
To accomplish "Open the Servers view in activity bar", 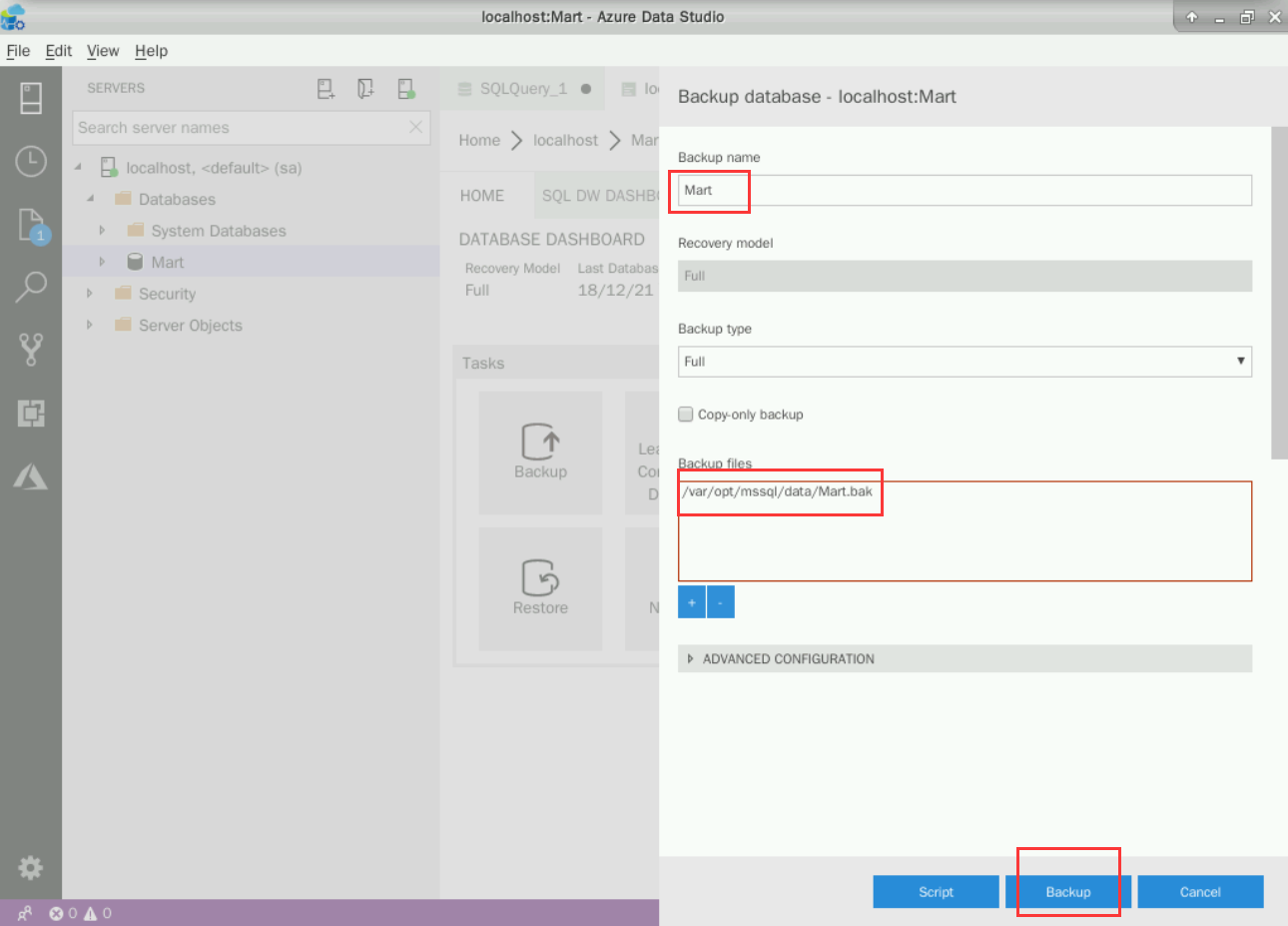I will 31,98.
